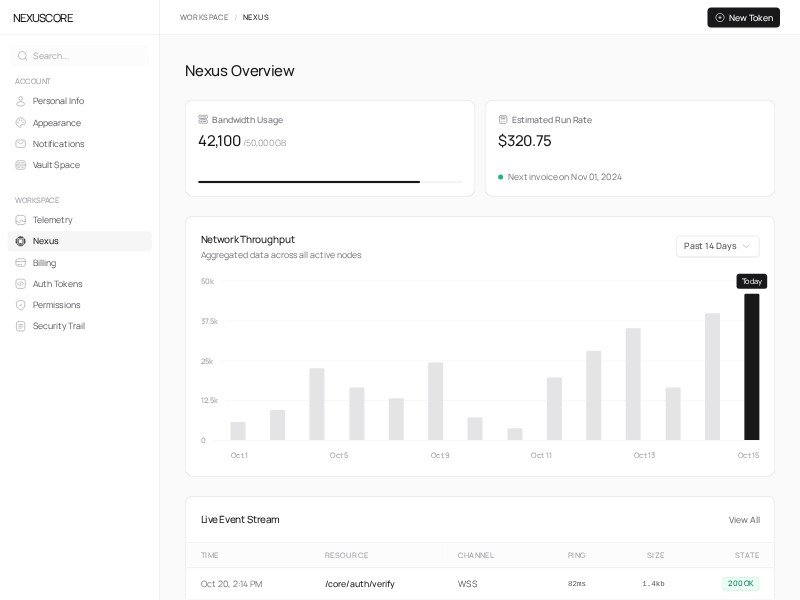
Task: Click the Bandwidth Usage progress bar
Action: click(x=329, y=182)
